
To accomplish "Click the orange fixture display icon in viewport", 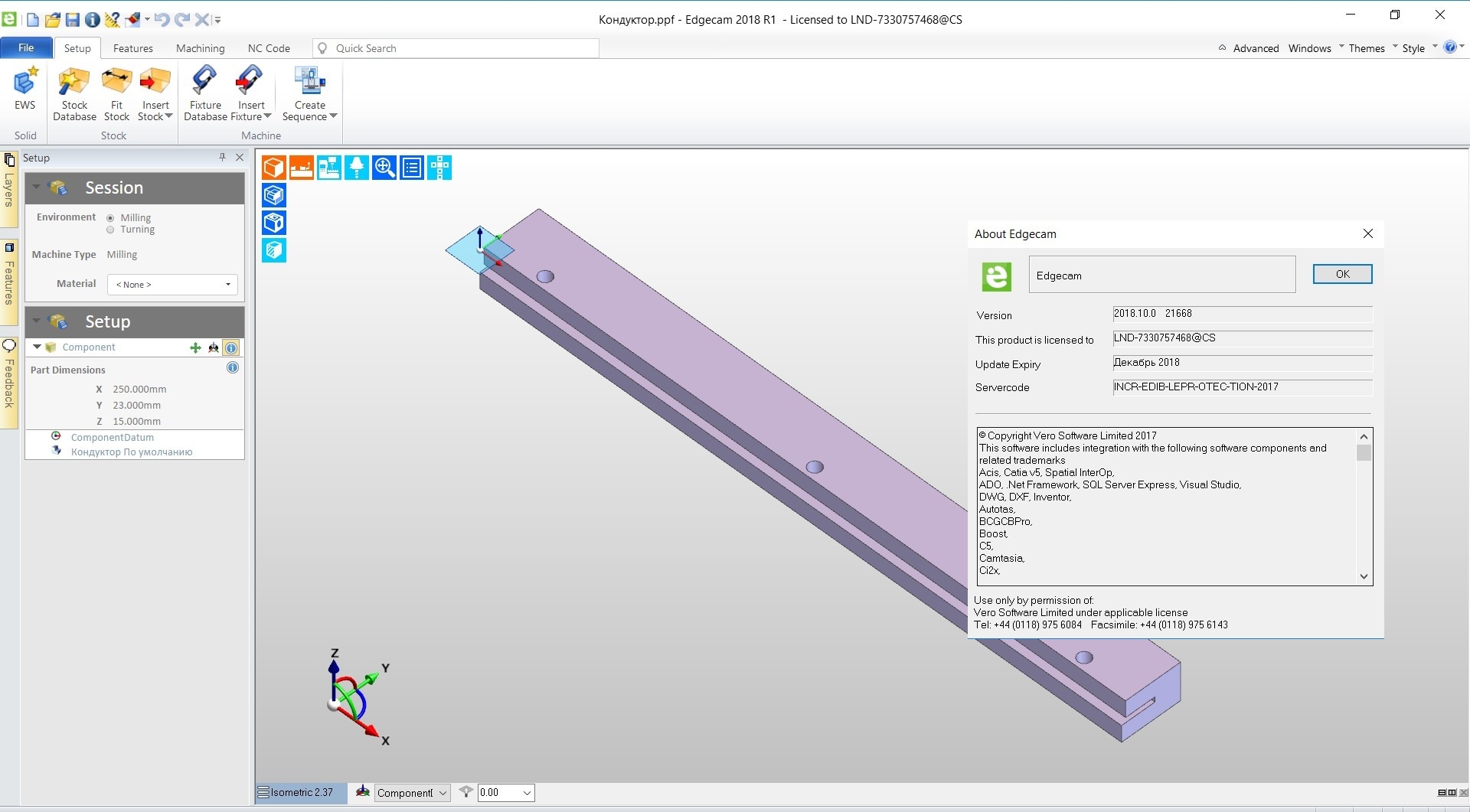I will (x=302, y=168).
